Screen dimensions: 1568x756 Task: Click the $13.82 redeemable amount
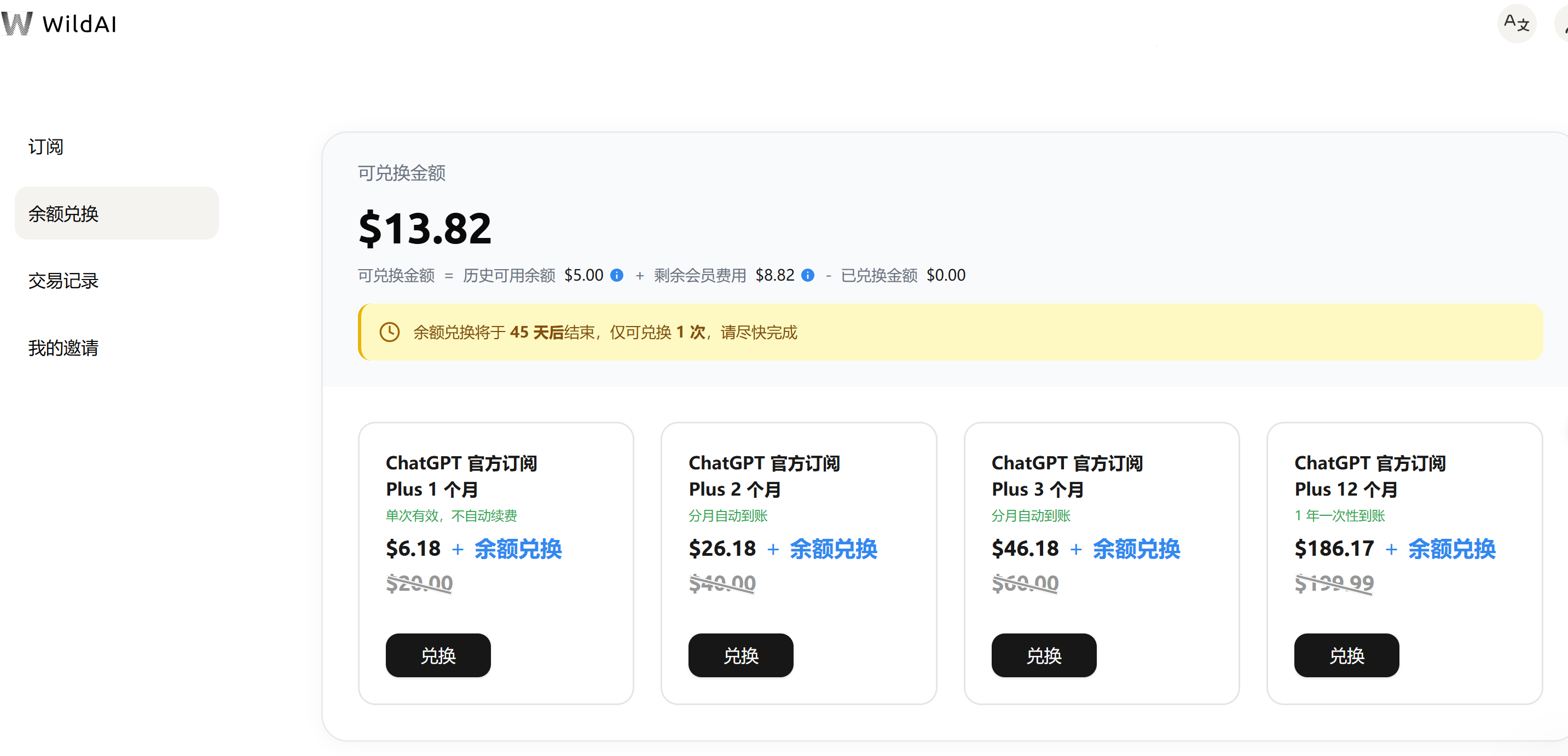425,229
